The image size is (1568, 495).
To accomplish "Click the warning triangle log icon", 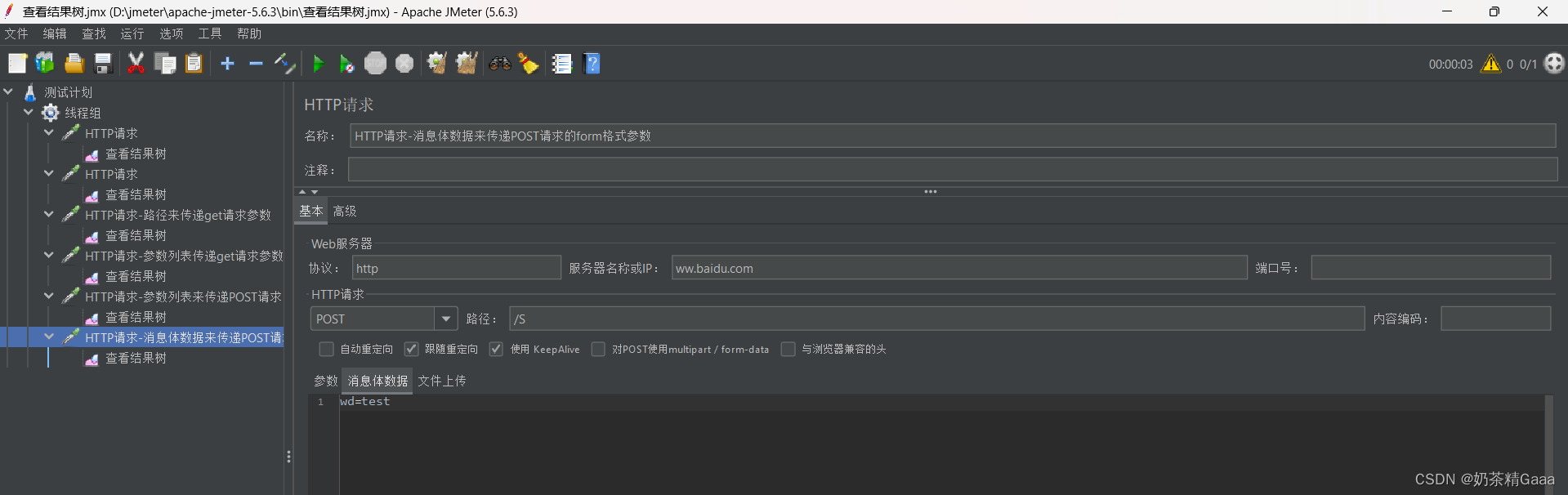I will point(1491,64).
